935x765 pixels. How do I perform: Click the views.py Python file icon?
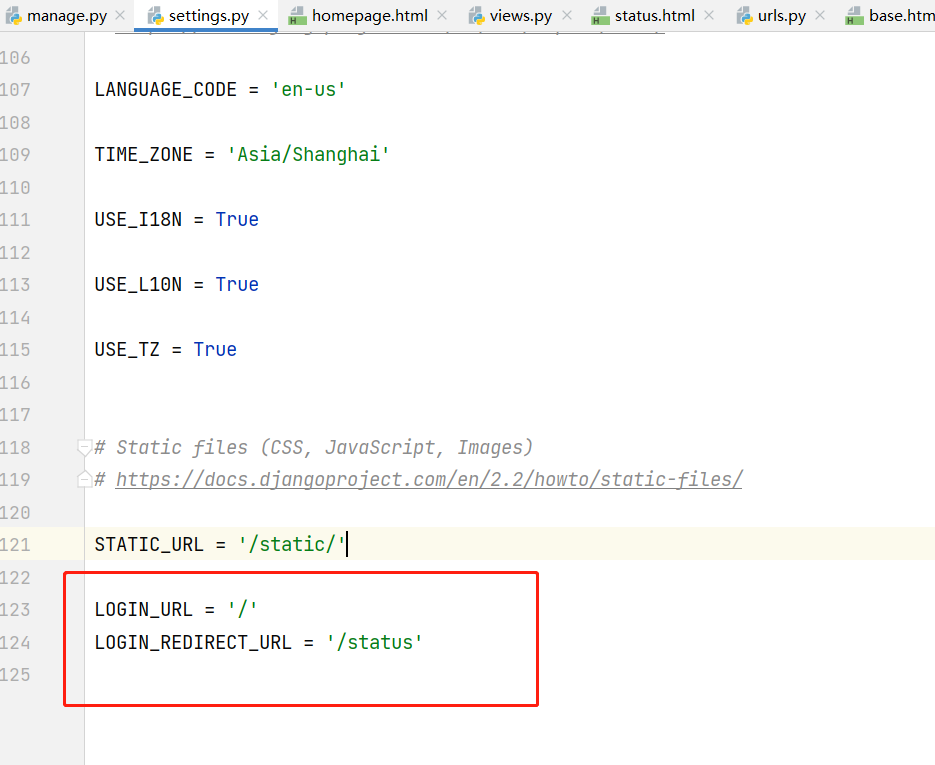476,16
